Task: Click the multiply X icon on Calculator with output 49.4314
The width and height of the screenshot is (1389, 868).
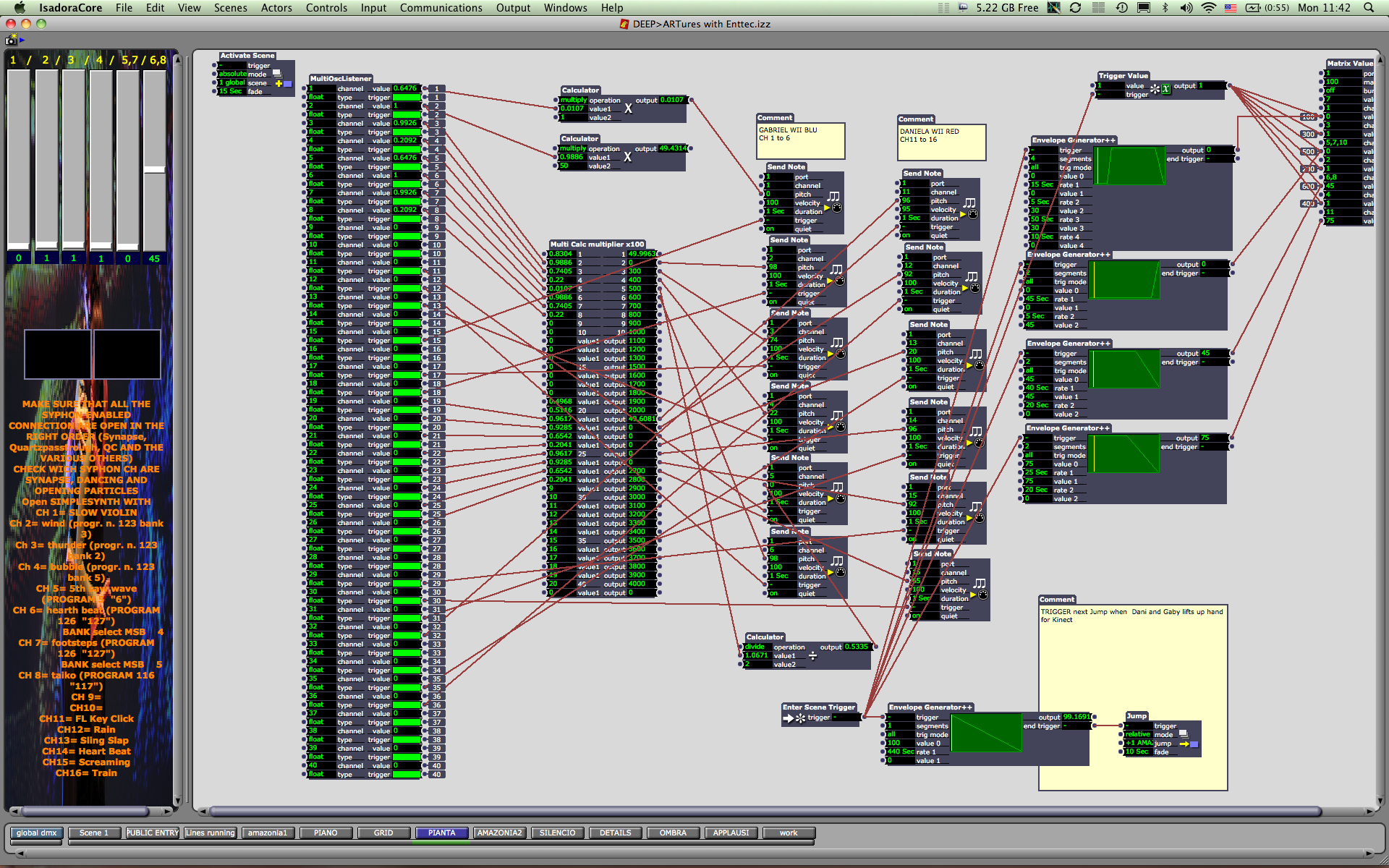Action: point(627,157)
